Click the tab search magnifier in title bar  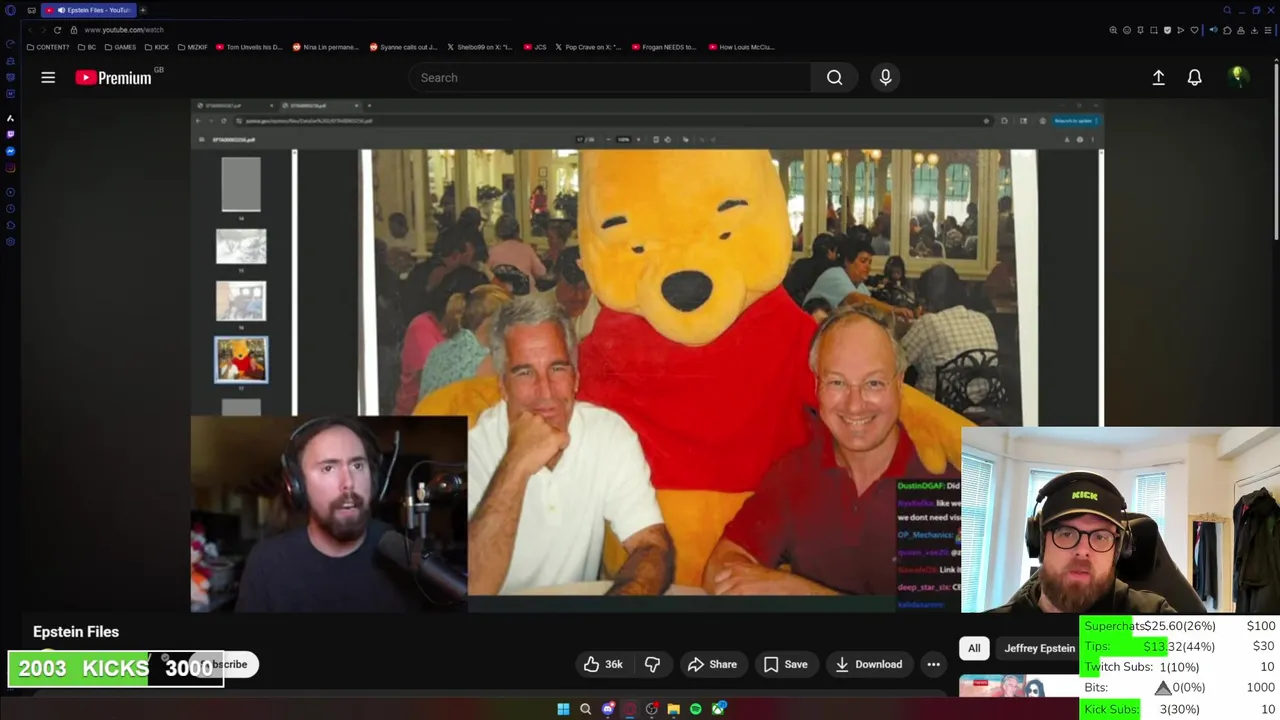click(1227, 10)
